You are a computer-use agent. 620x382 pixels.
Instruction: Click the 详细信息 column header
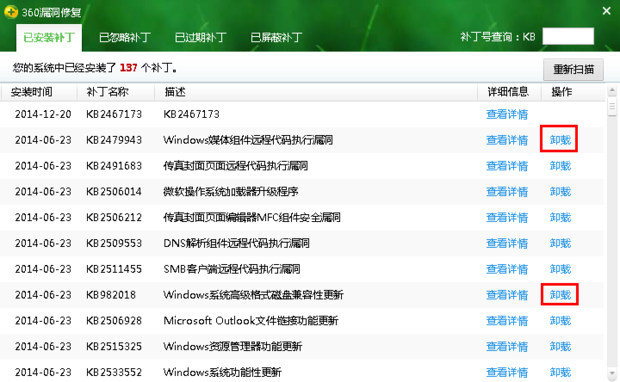(508, 92)
